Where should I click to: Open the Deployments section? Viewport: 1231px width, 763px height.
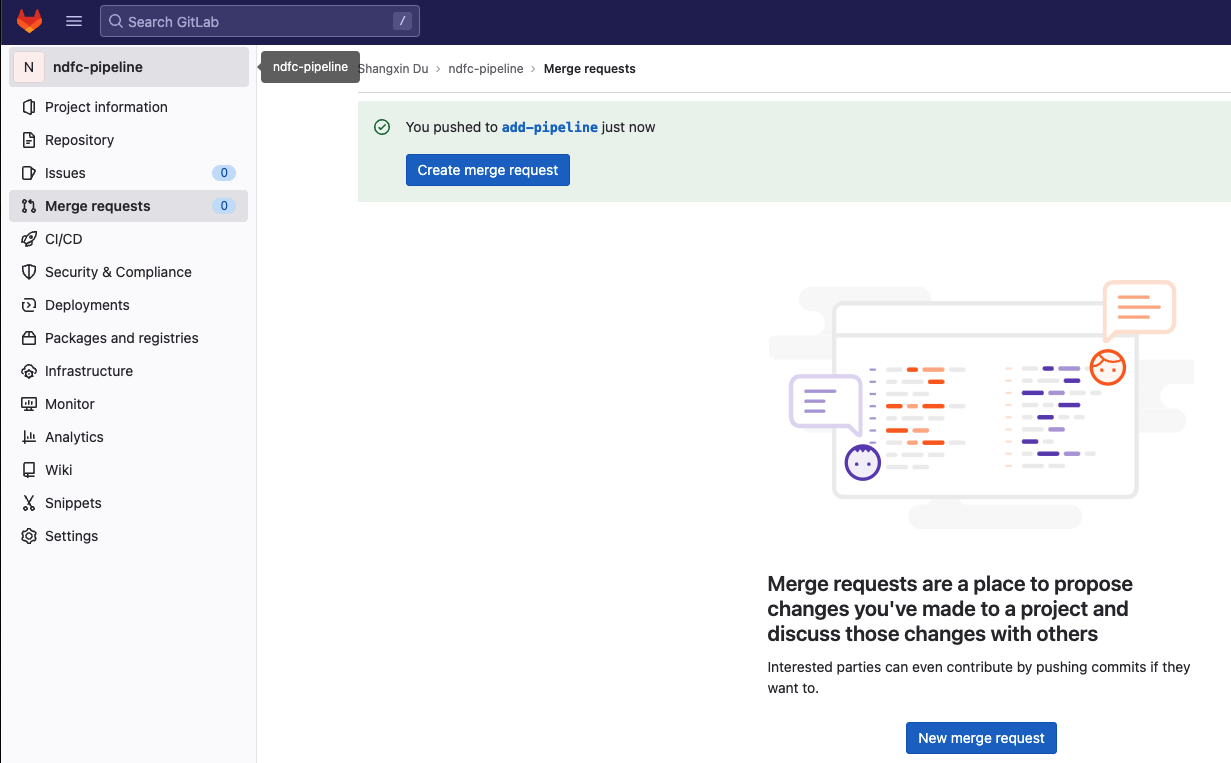tap(128, 305)
